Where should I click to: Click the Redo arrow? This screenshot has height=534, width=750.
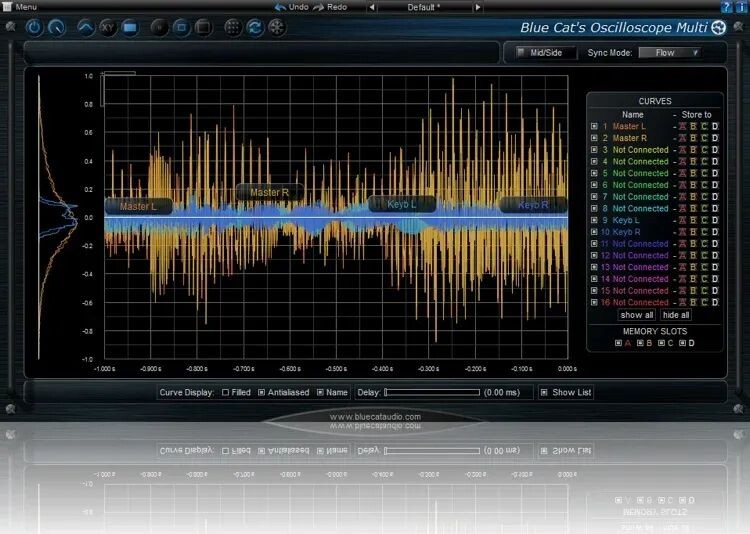[318, 7]
